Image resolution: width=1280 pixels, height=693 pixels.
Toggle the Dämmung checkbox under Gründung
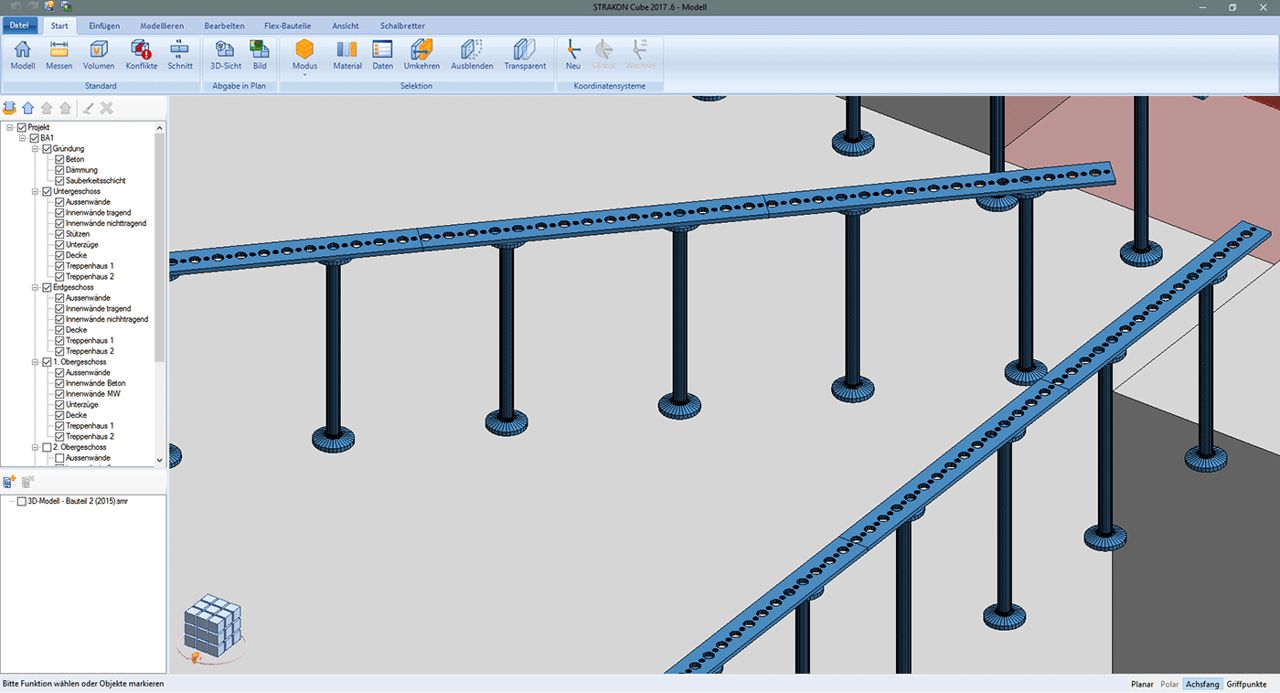60,170
